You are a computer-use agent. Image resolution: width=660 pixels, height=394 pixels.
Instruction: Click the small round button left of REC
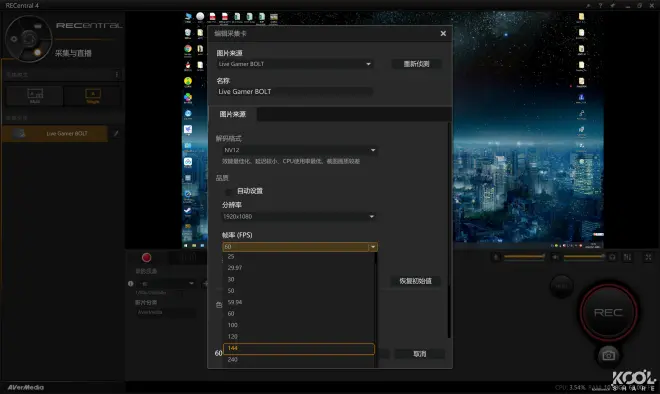tap(562, 286)
